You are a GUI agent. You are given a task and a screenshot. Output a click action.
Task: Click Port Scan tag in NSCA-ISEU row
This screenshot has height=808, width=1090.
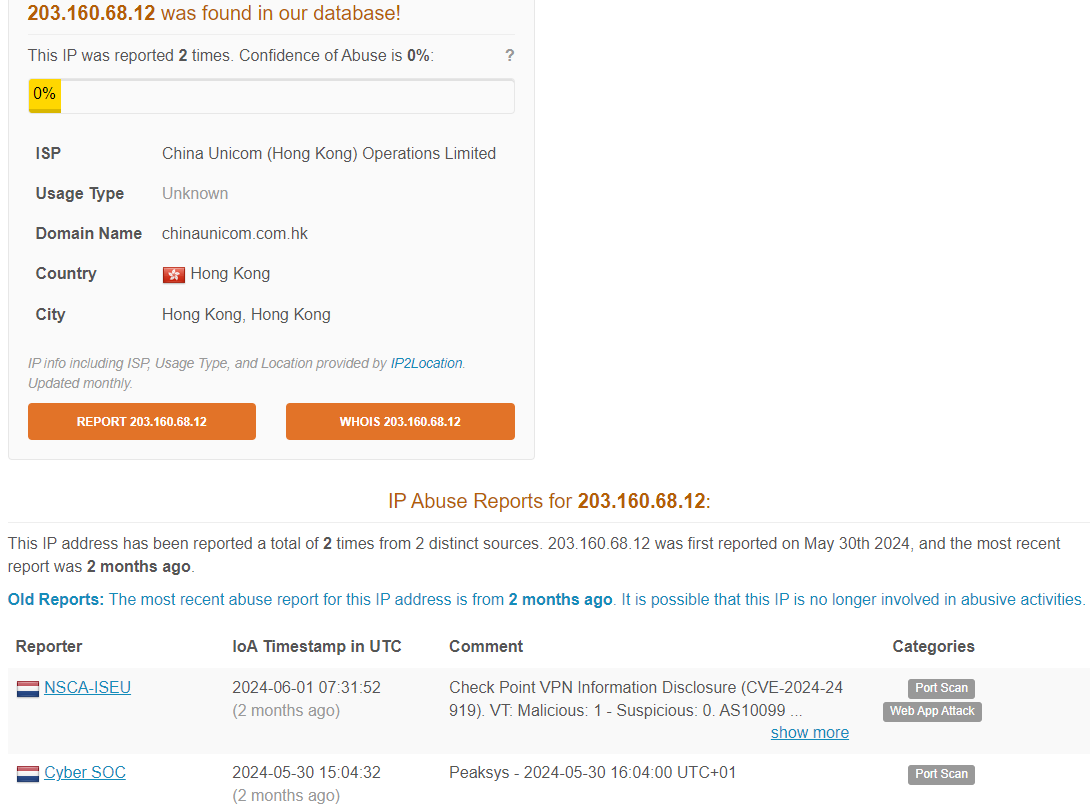(941, 688)
